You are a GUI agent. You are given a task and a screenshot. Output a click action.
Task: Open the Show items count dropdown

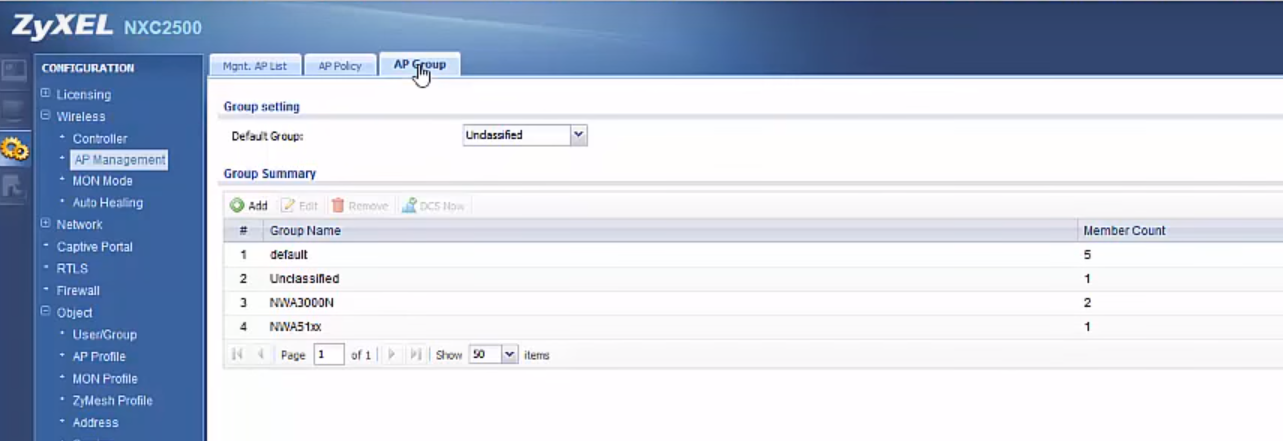point(510,355)
